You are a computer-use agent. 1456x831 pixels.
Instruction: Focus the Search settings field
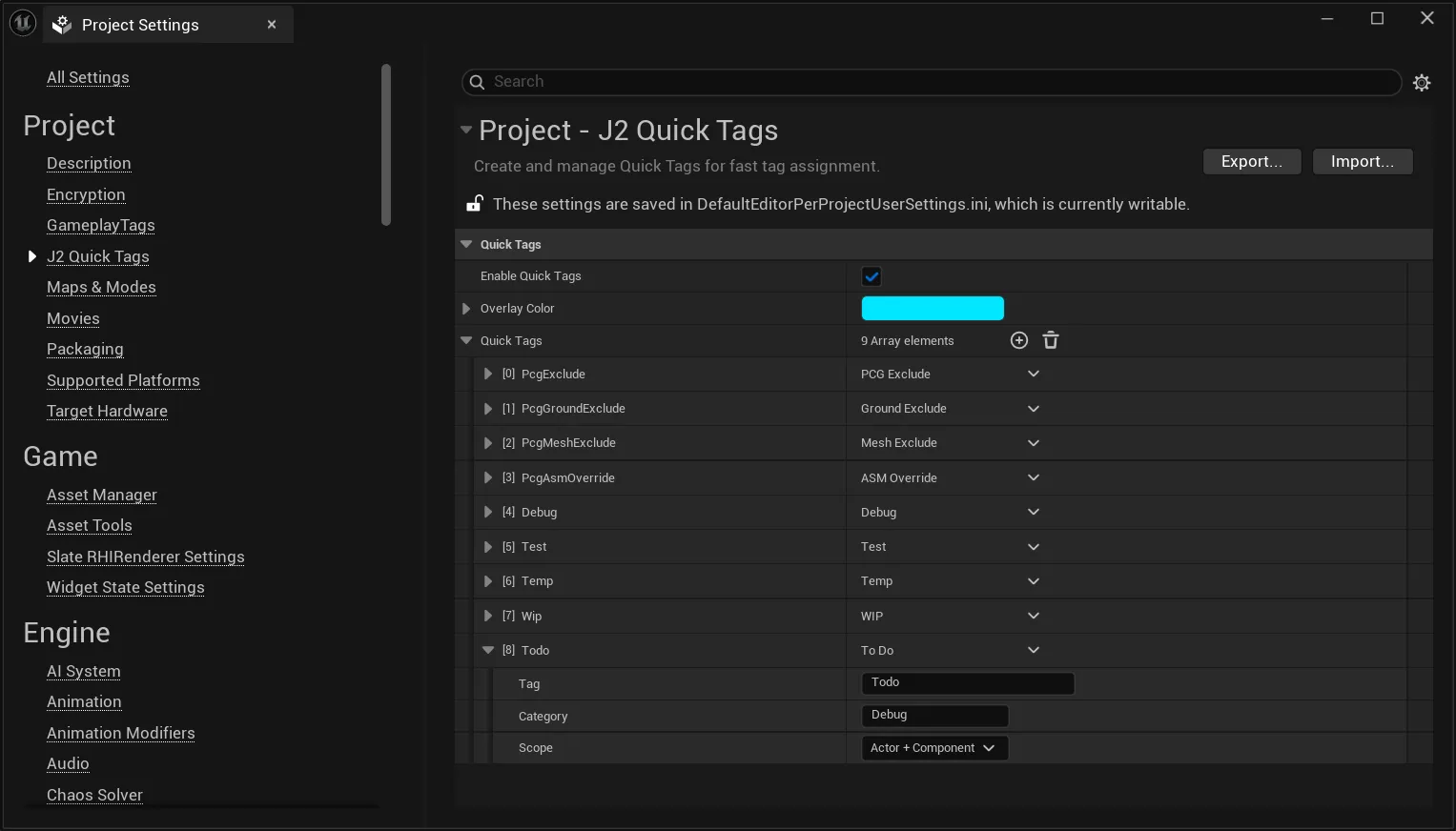[932, 82]
